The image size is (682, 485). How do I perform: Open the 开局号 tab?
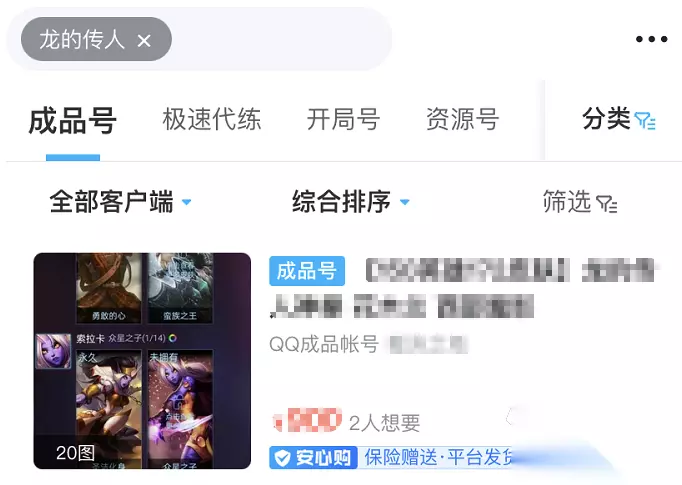[x=343, y=119]
